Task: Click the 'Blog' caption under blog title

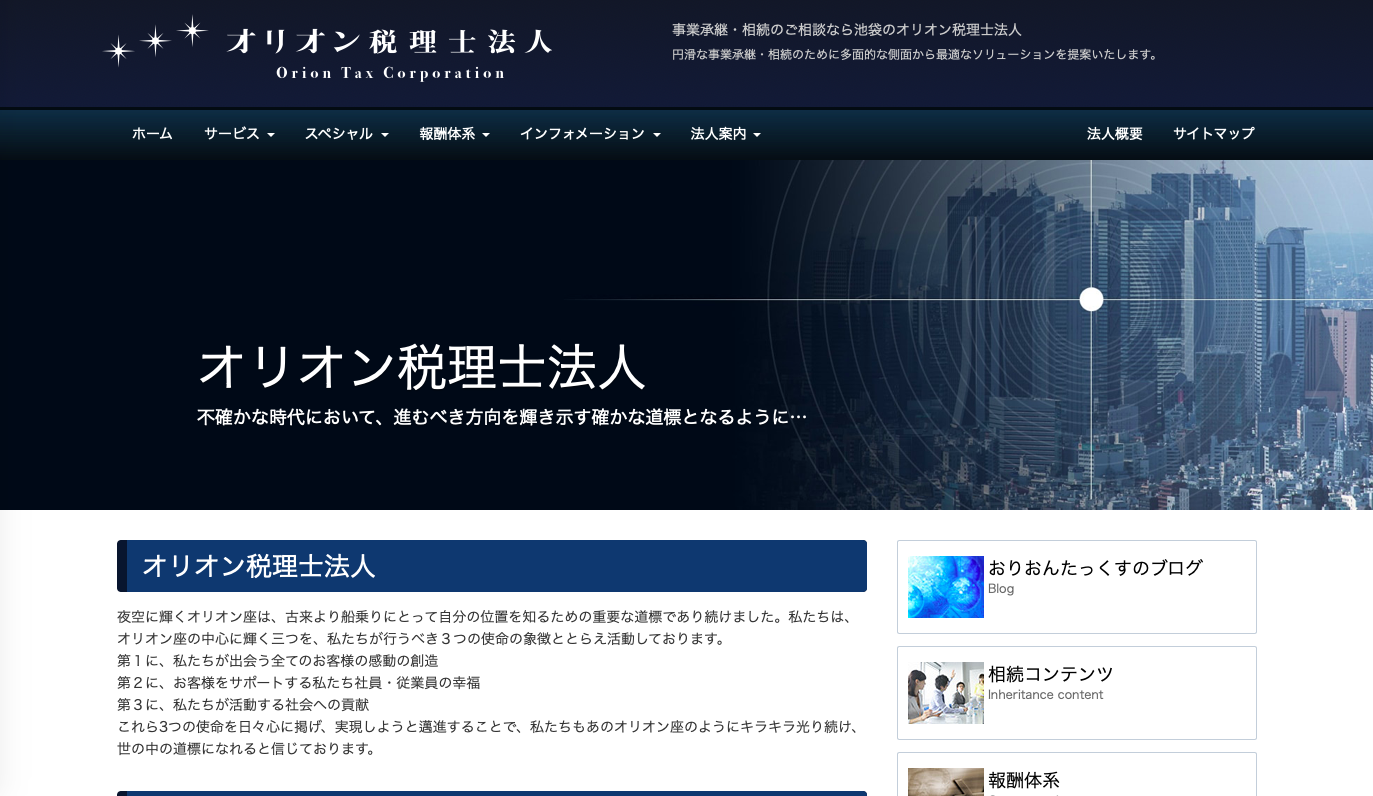Action: tap(1001, 589)
